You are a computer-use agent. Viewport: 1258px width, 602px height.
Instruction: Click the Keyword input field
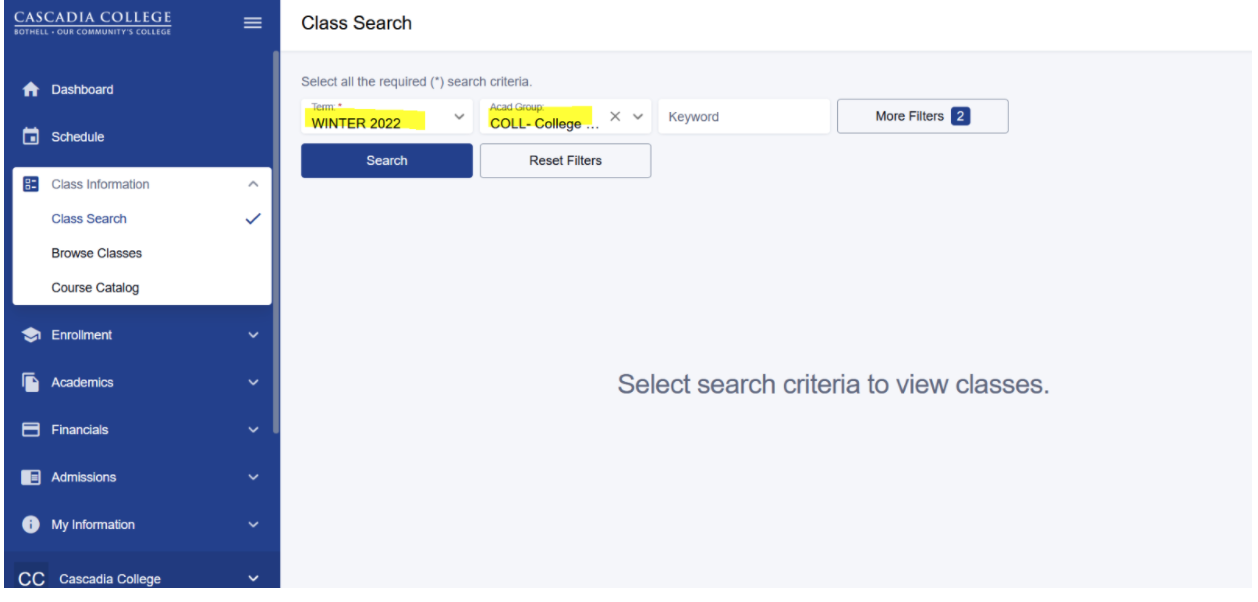[x=744, y=116]
